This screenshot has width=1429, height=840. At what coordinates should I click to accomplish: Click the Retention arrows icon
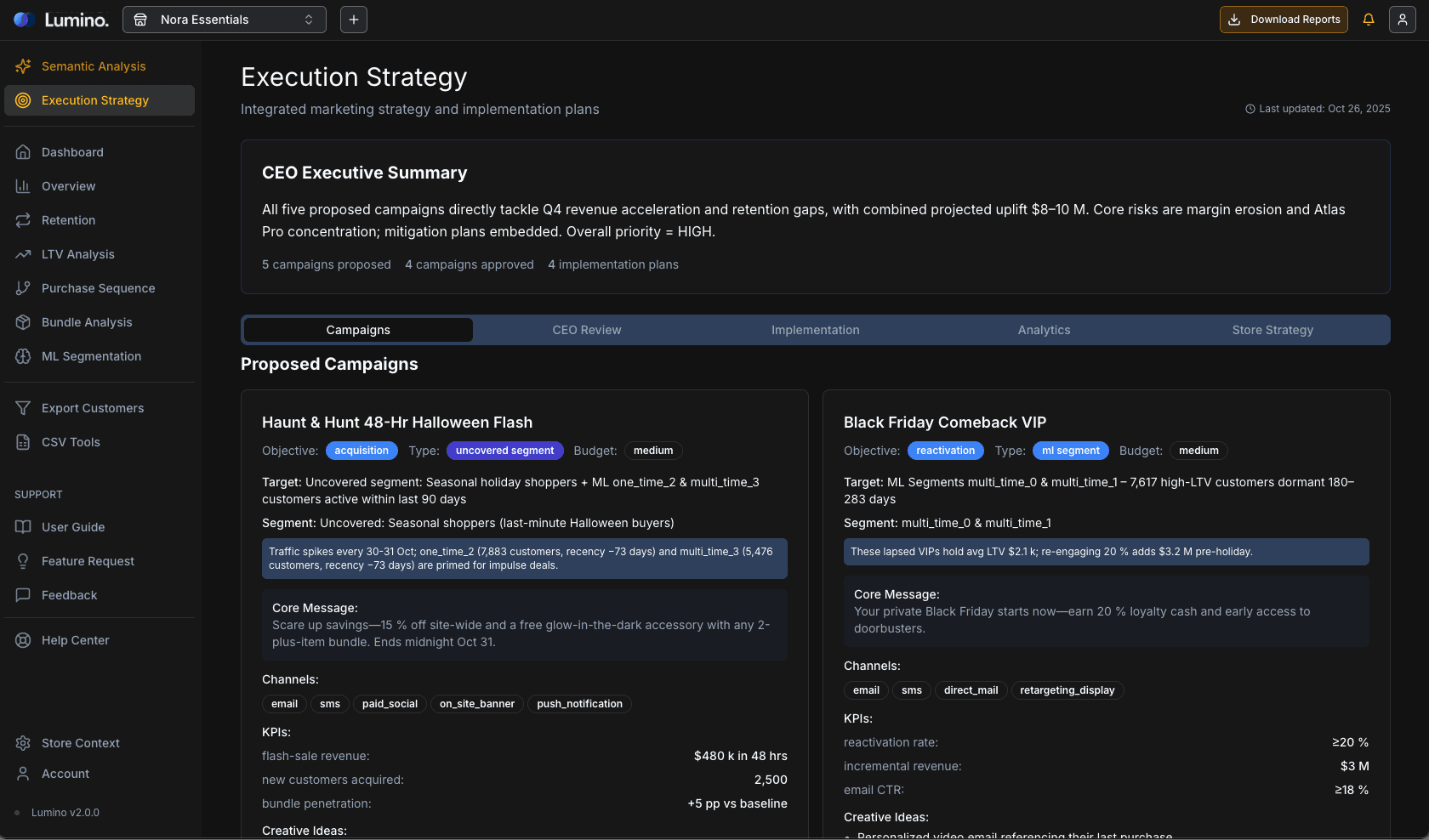pos(23,220)
